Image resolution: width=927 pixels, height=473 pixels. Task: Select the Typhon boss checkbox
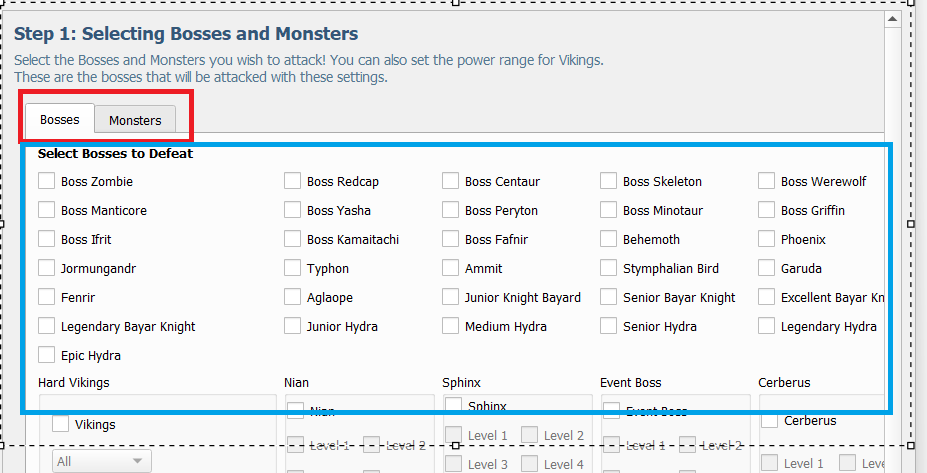click(293, 268)
